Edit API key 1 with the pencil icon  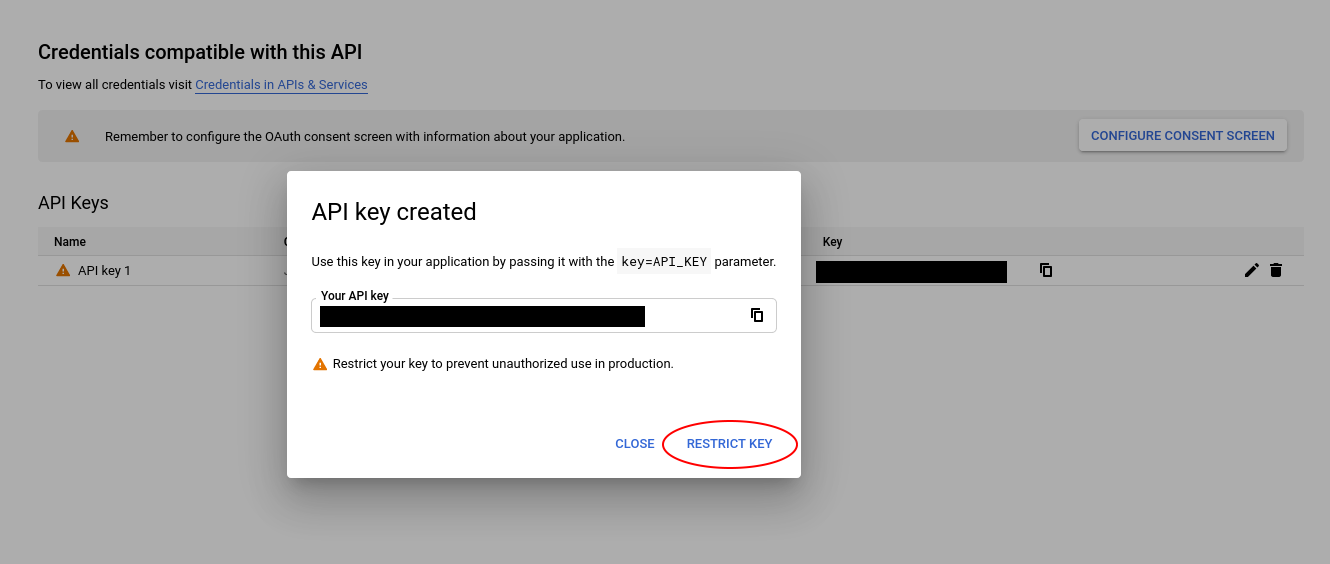(x=1251, y=270)
